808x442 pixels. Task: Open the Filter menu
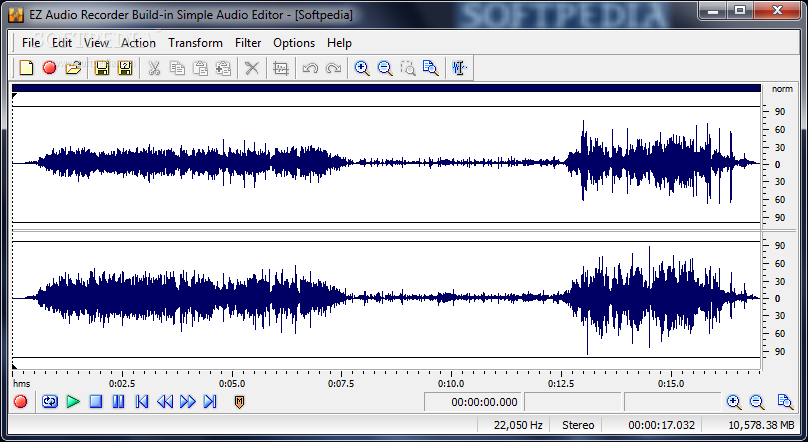pos(248,43)
